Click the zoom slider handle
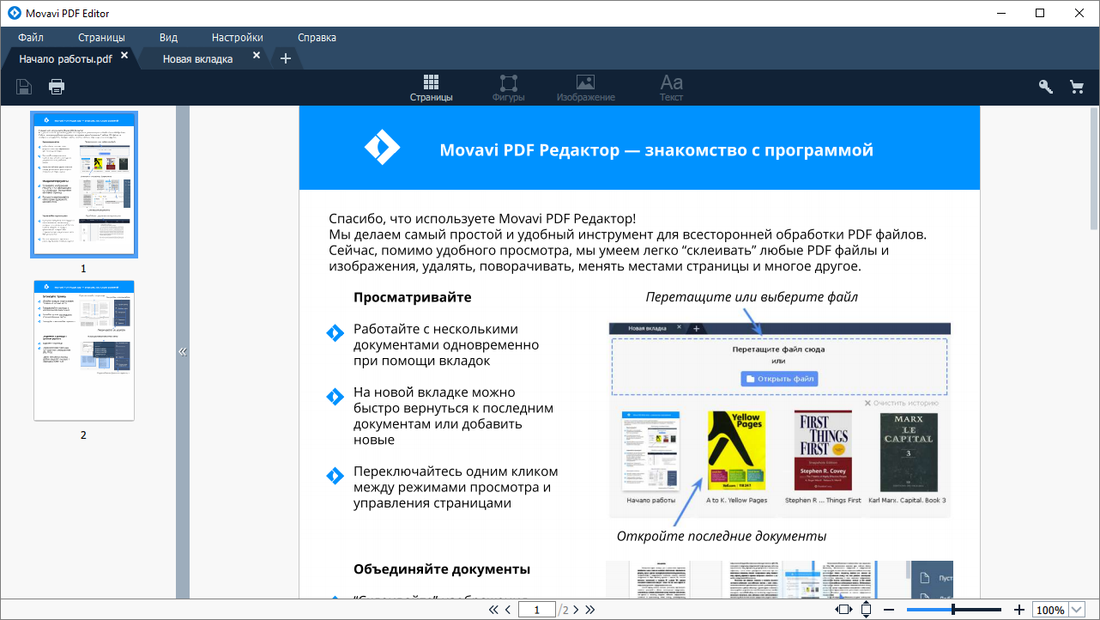Viewport: 1100px width, 620px height. [953, 609]
